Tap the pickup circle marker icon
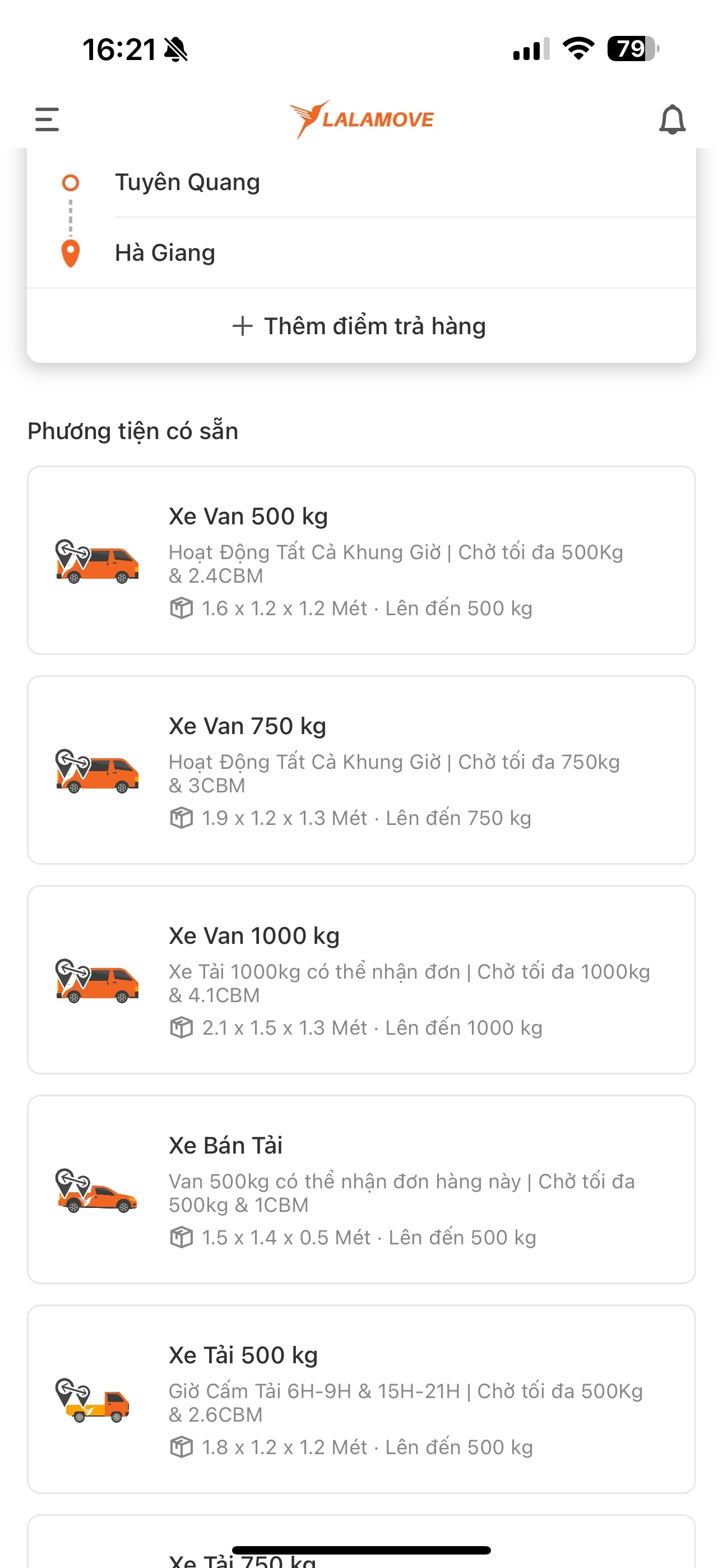Screen dimensions: 723x1568 pos(71,183)
